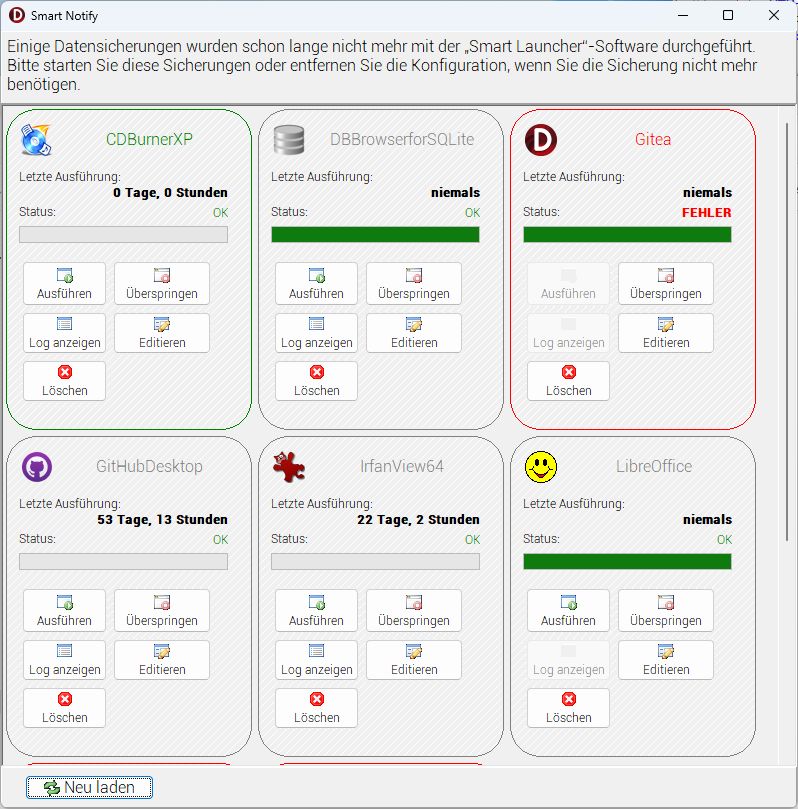The height and width of the screenshot is (809, 798).
Task: Click the Gitea card logo icon
Action: click(541, 139)
